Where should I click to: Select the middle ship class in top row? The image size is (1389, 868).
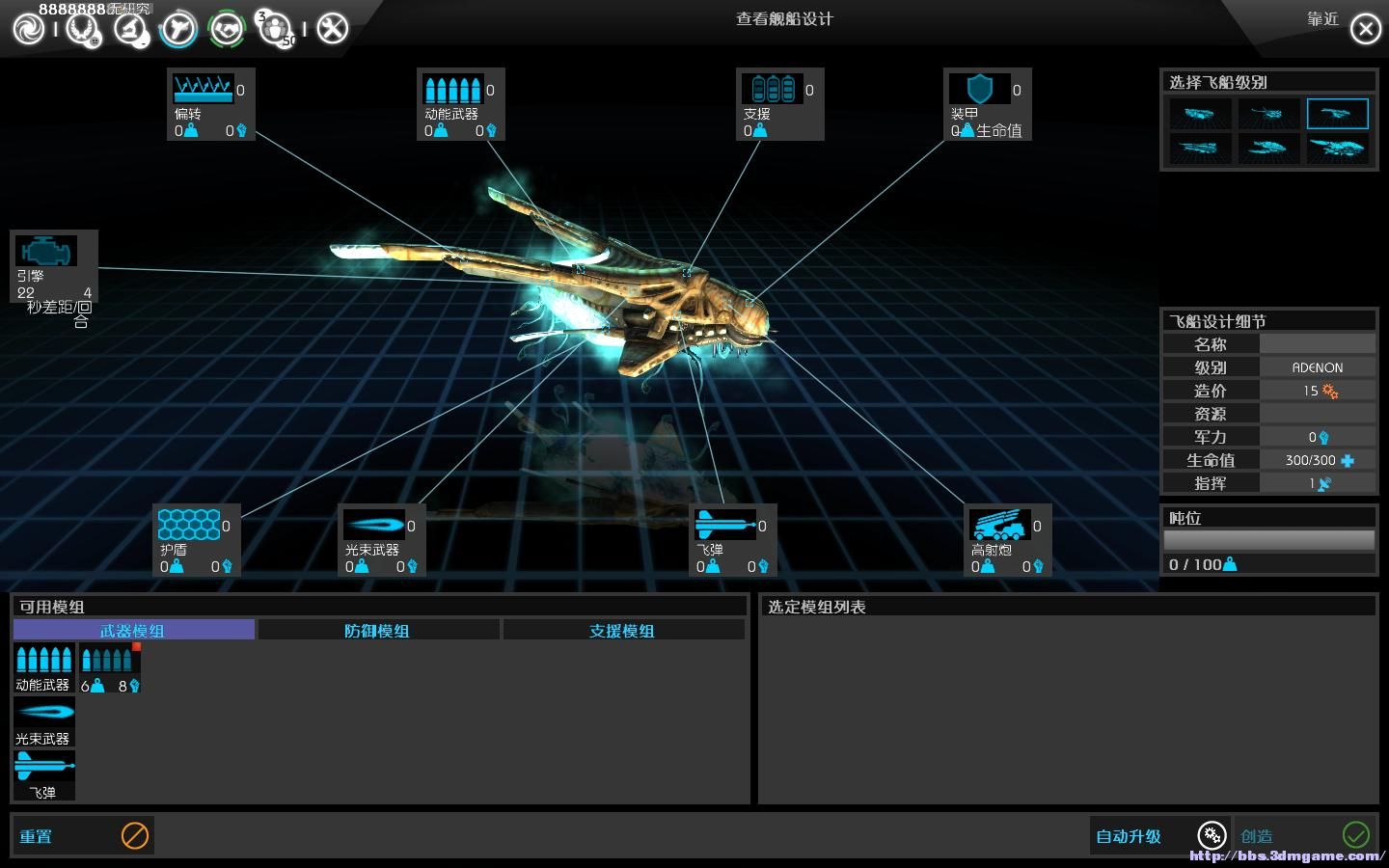click(x=1268, y=114)
